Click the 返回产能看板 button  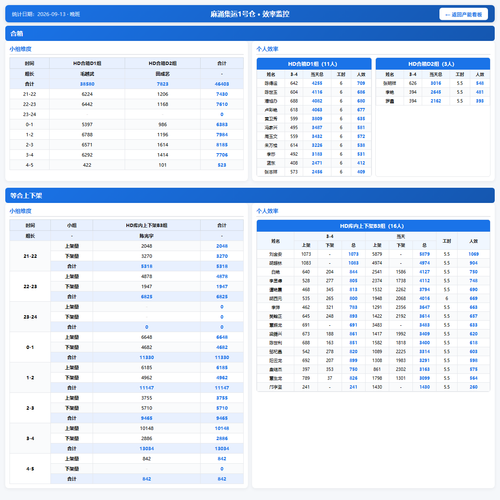click(463, 14)
